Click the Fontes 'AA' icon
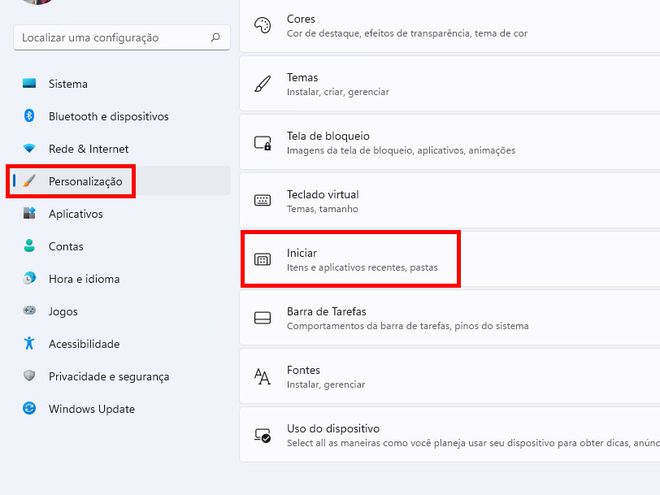This screenshot has width=660, height=495. (263, 377)
